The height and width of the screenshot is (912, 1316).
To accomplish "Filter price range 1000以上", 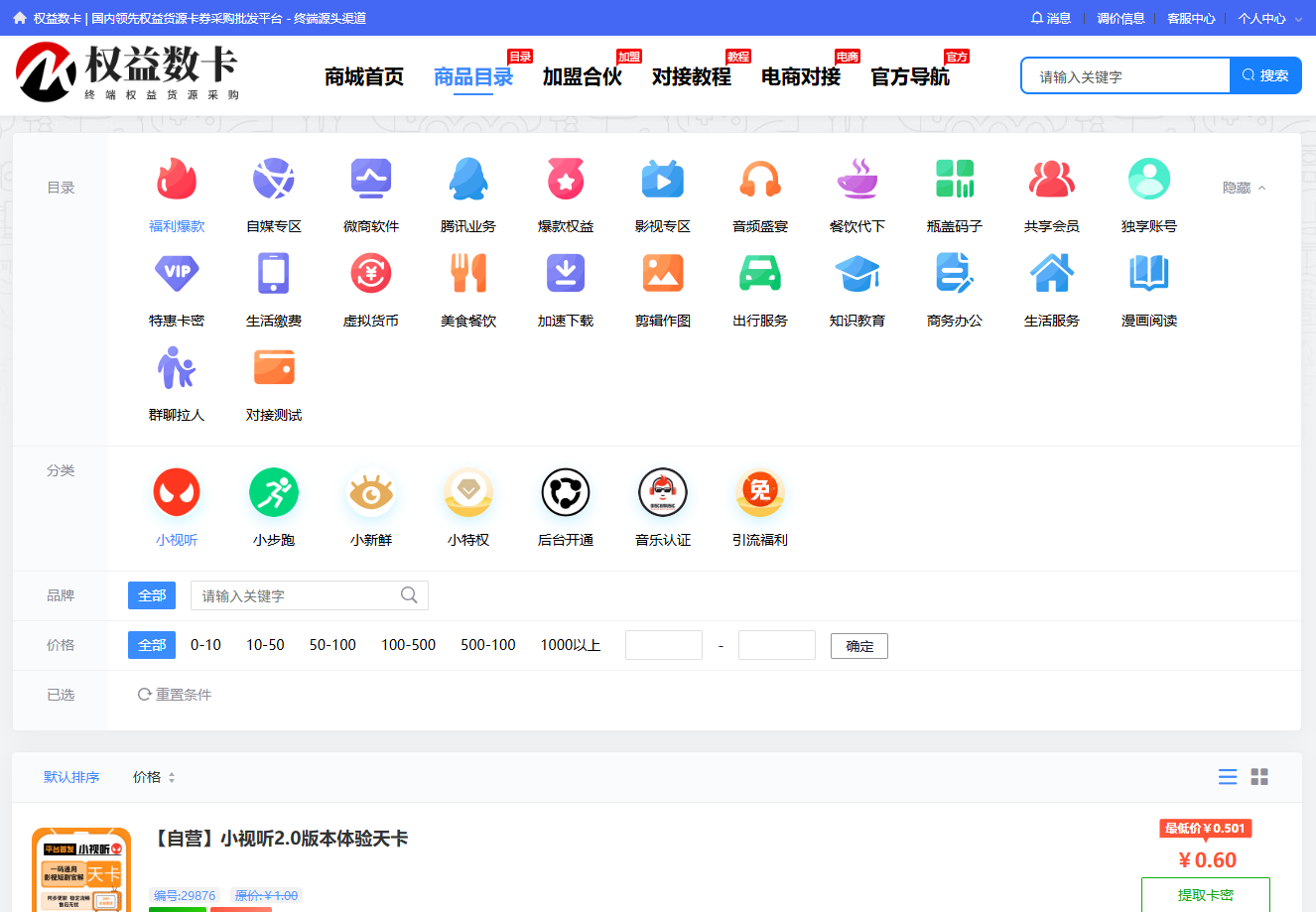I will tap(571, 645).
